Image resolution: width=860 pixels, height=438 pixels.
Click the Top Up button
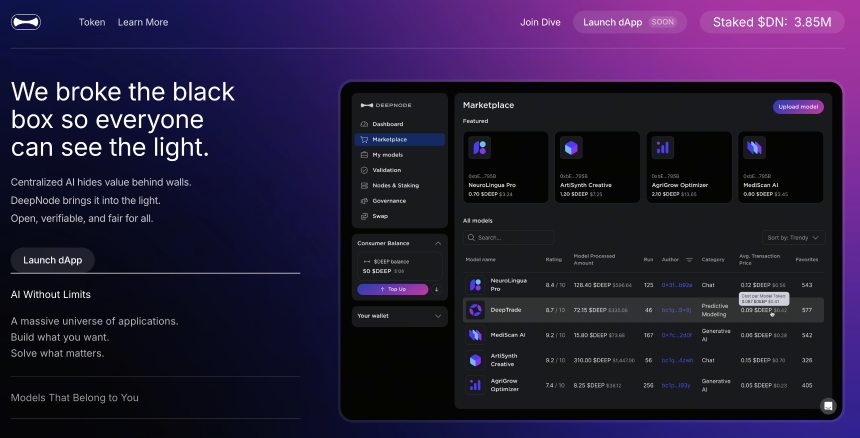(x=393, y=289)
